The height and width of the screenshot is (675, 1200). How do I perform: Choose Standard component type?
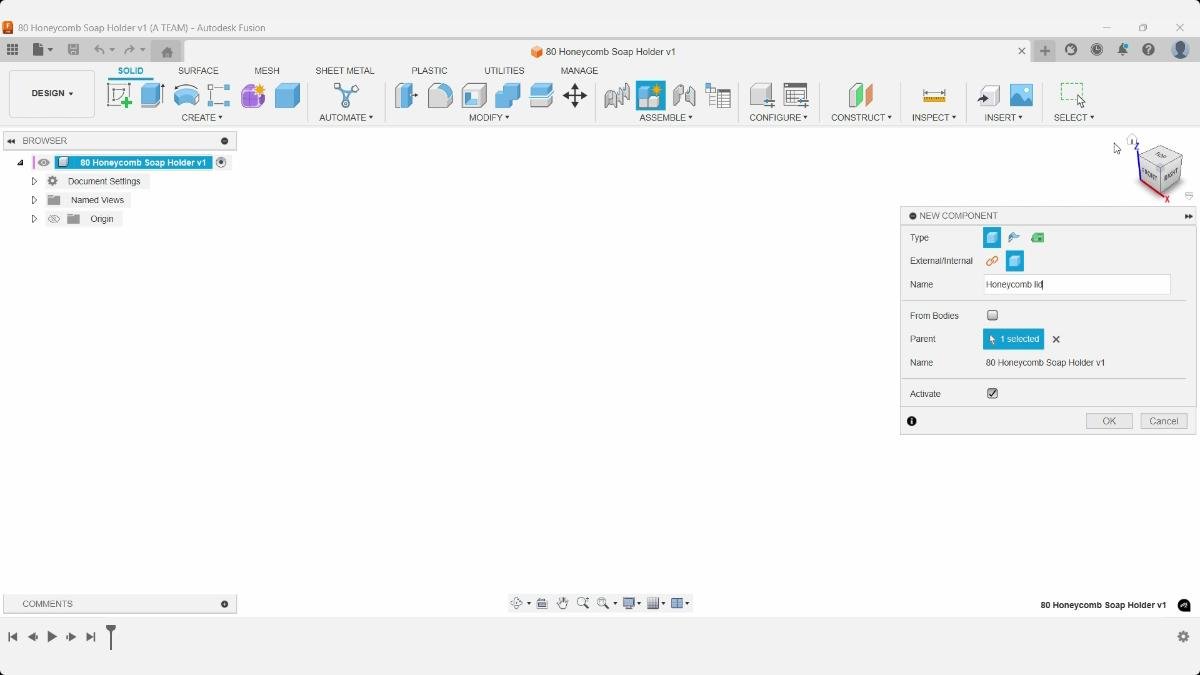click(992, 237)
